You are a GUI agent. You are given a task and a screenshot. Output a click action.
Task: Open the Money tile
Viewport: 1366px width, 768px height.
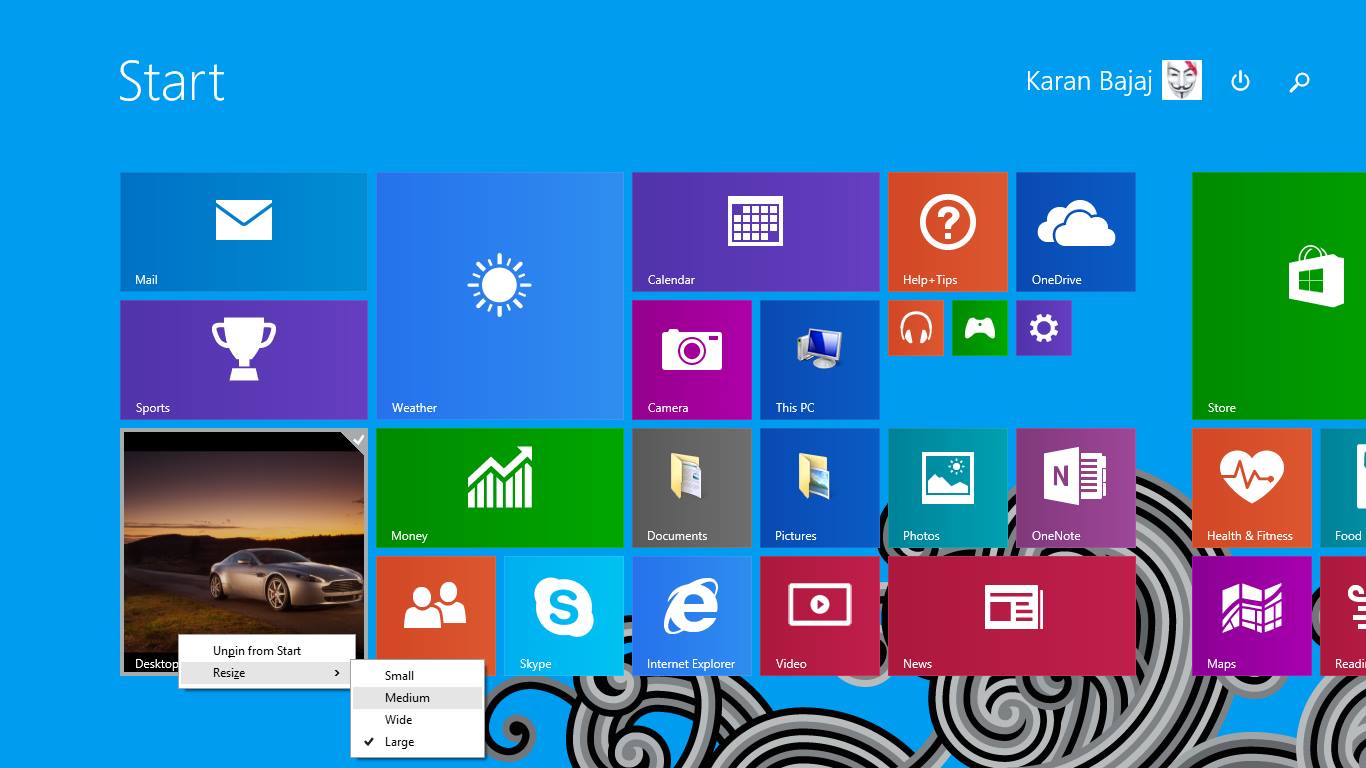[500, 488]
